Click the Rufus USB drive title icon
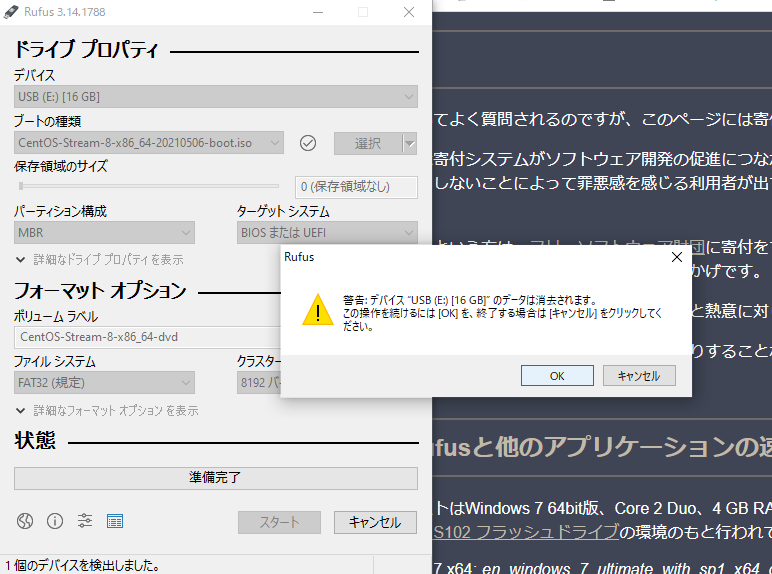This screenshot has width=772, height=574. [11, 12]
